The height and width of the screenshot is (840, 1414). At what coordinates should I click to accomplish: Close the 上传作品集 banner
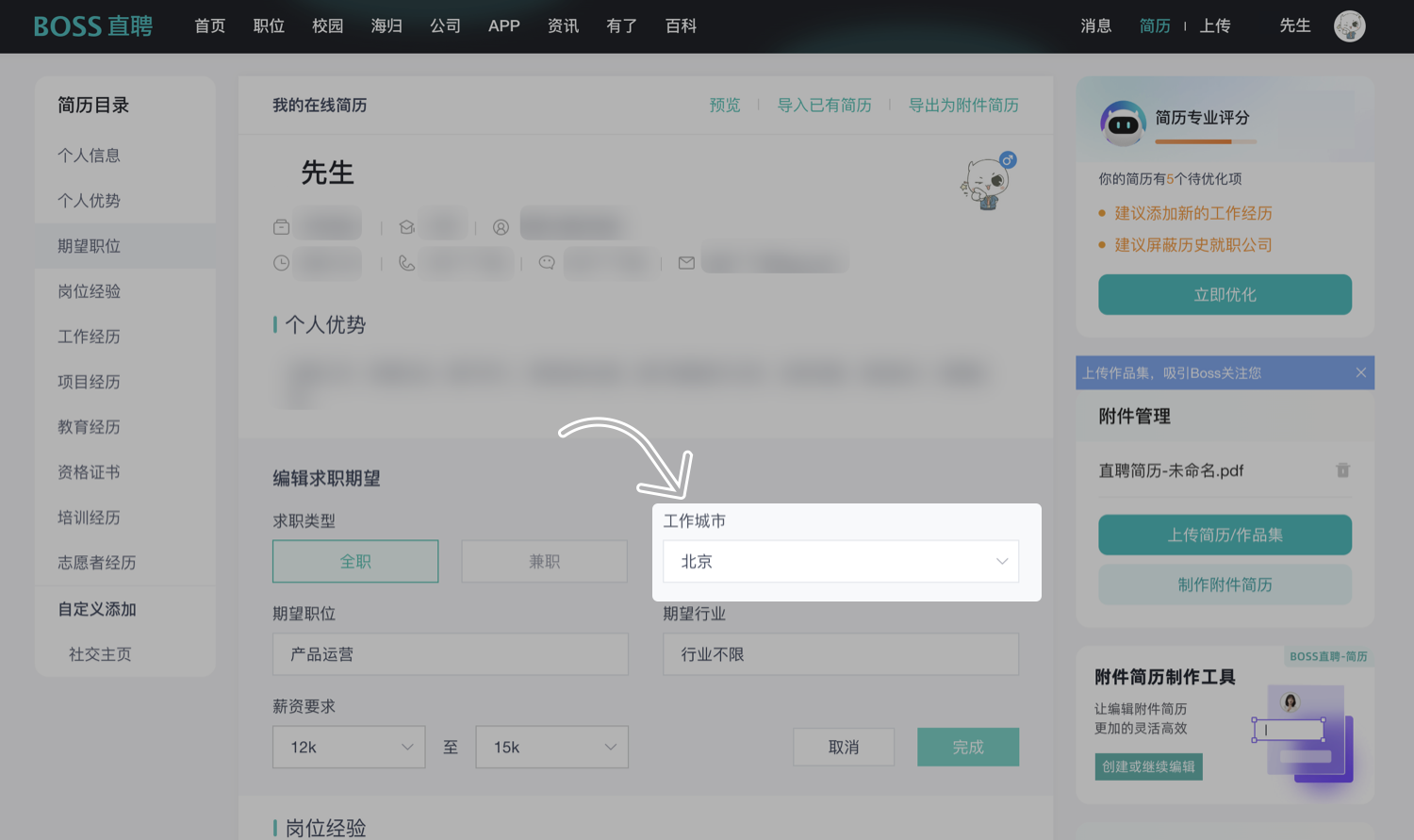pyautogui.click(x=1360, y=372)
